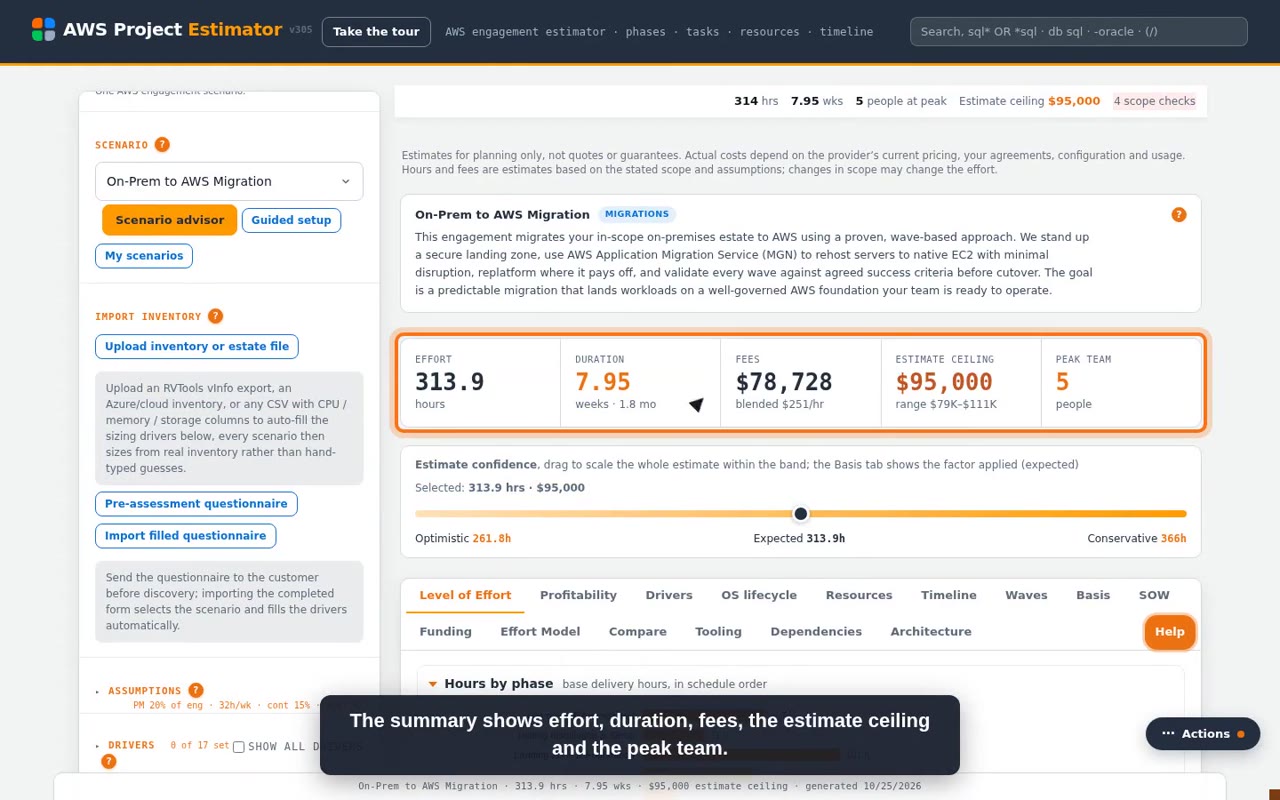Open the Architecture tab
Screen dimensions: 1280x800
click(x=931, y=632)
